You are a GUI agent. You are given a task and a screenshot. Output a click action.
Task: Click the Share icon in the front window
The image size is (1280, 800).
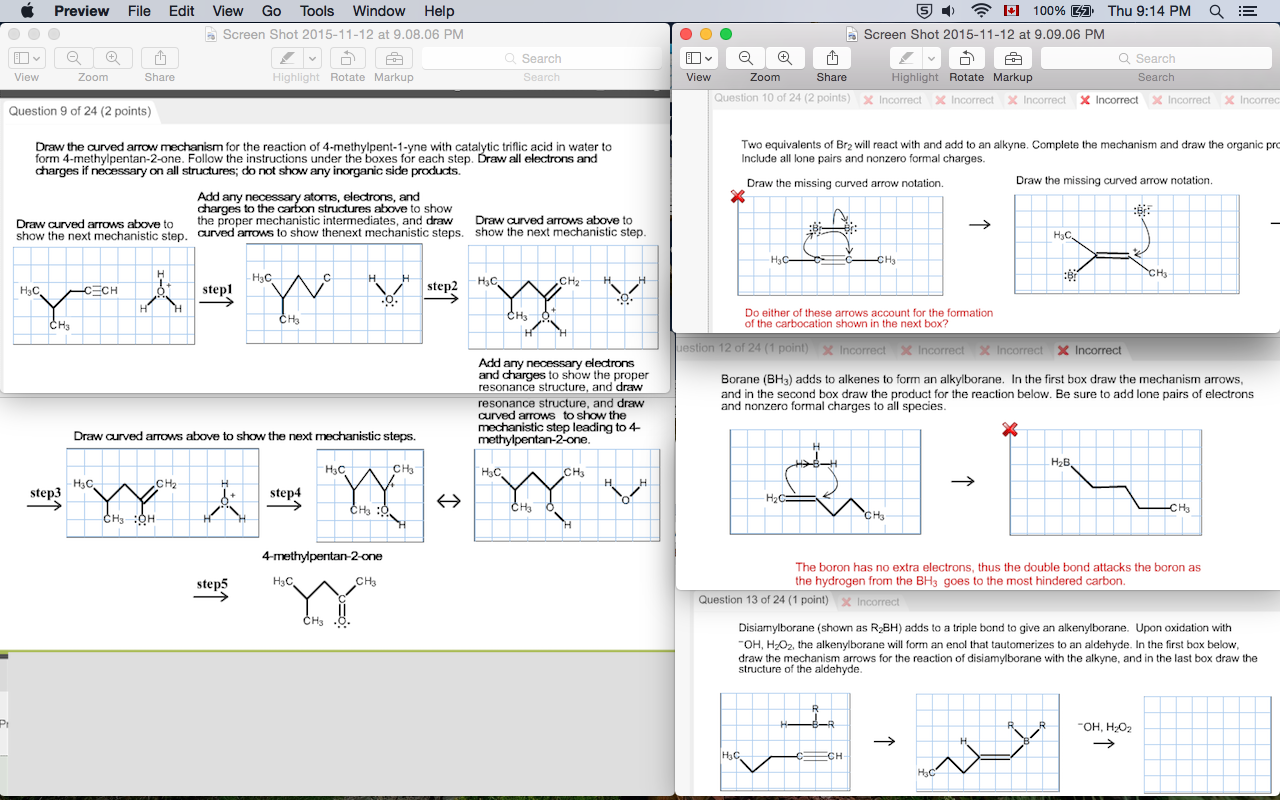tap(832, 58)
